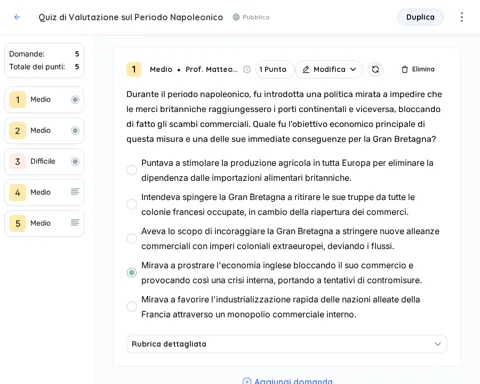
Task: Click the Pubblico visibility label
Action: click(256, 17)
